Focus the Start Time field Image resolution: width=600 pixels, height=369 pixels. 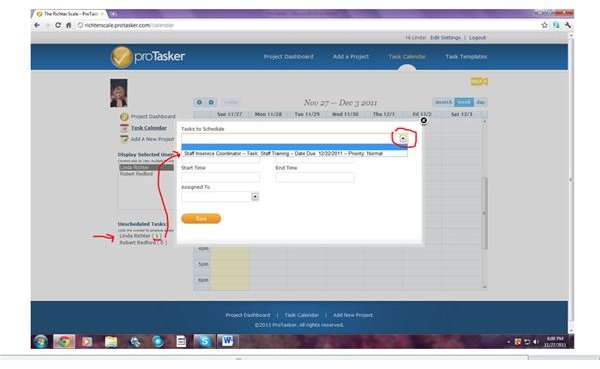point(220,177)
